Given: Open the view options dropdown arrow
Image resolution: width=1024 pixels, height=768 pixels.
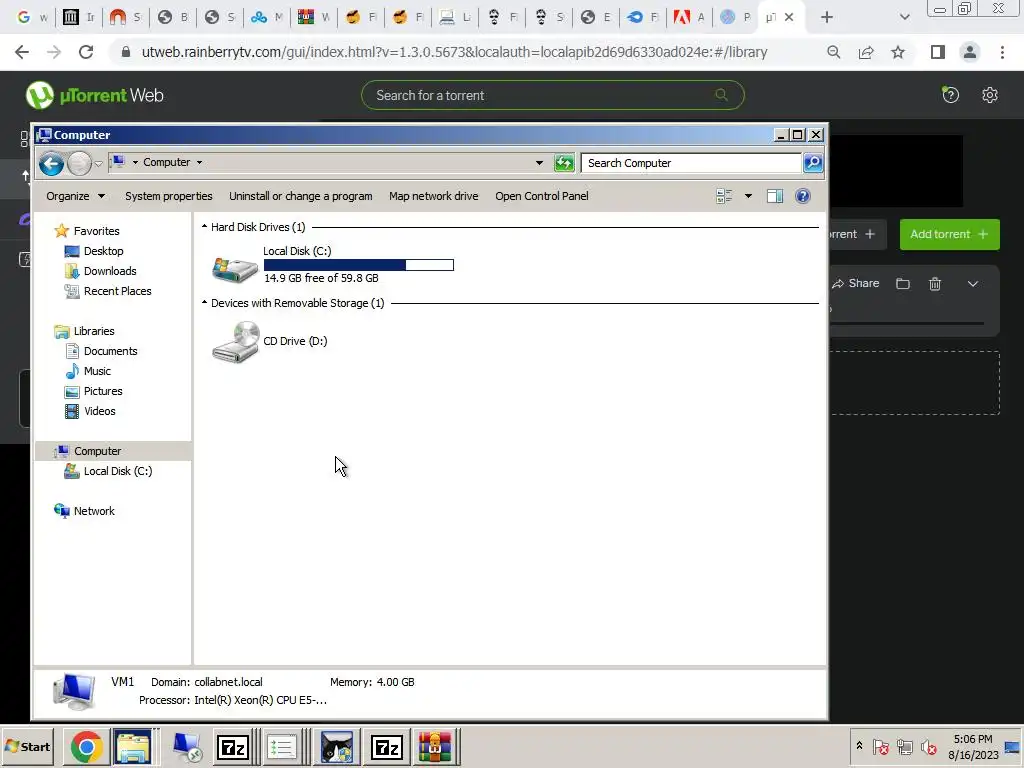Looking at the screenshot, I should 748,196.
